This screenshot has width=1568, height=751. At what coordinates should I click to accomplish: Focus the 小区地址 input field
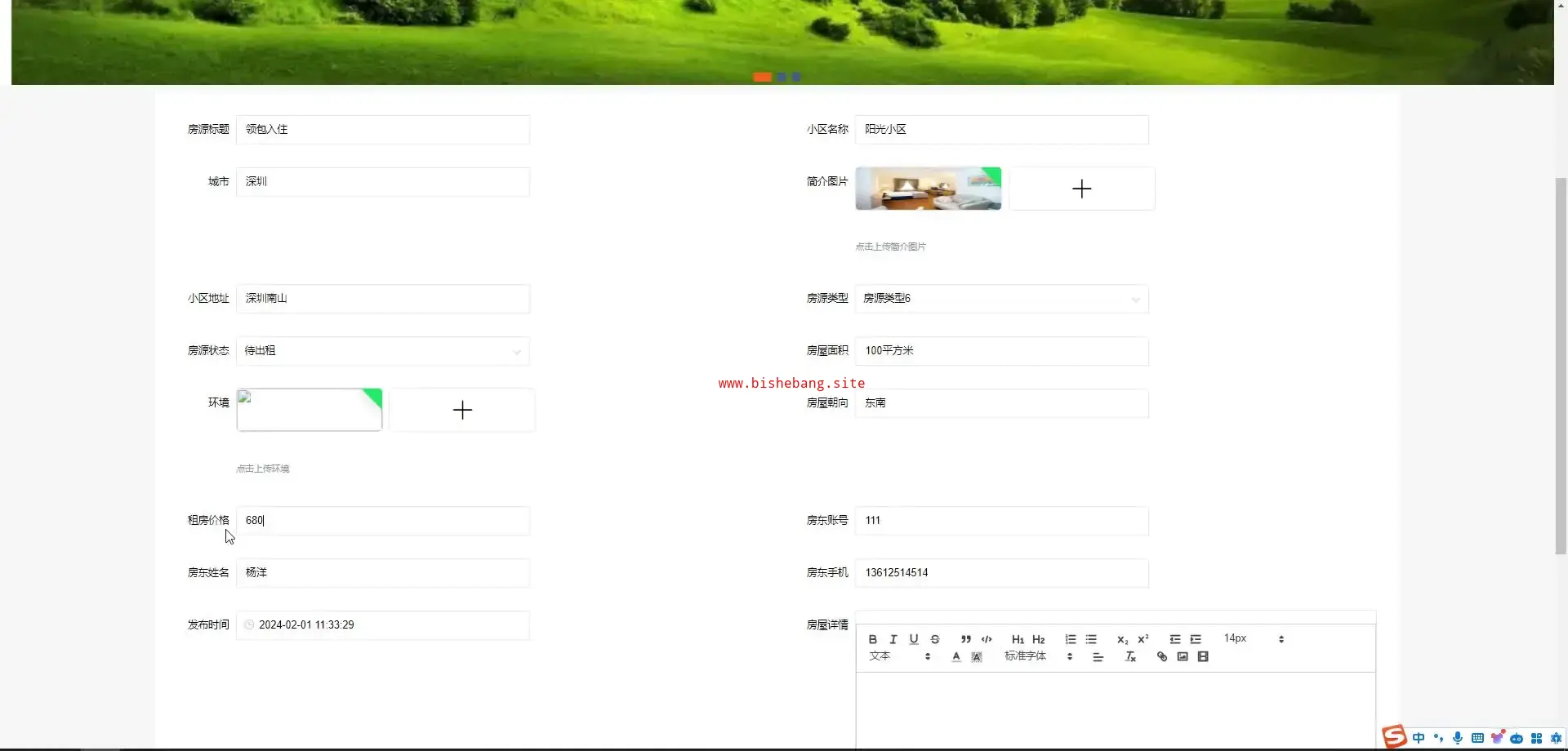(x=383, y=299)
